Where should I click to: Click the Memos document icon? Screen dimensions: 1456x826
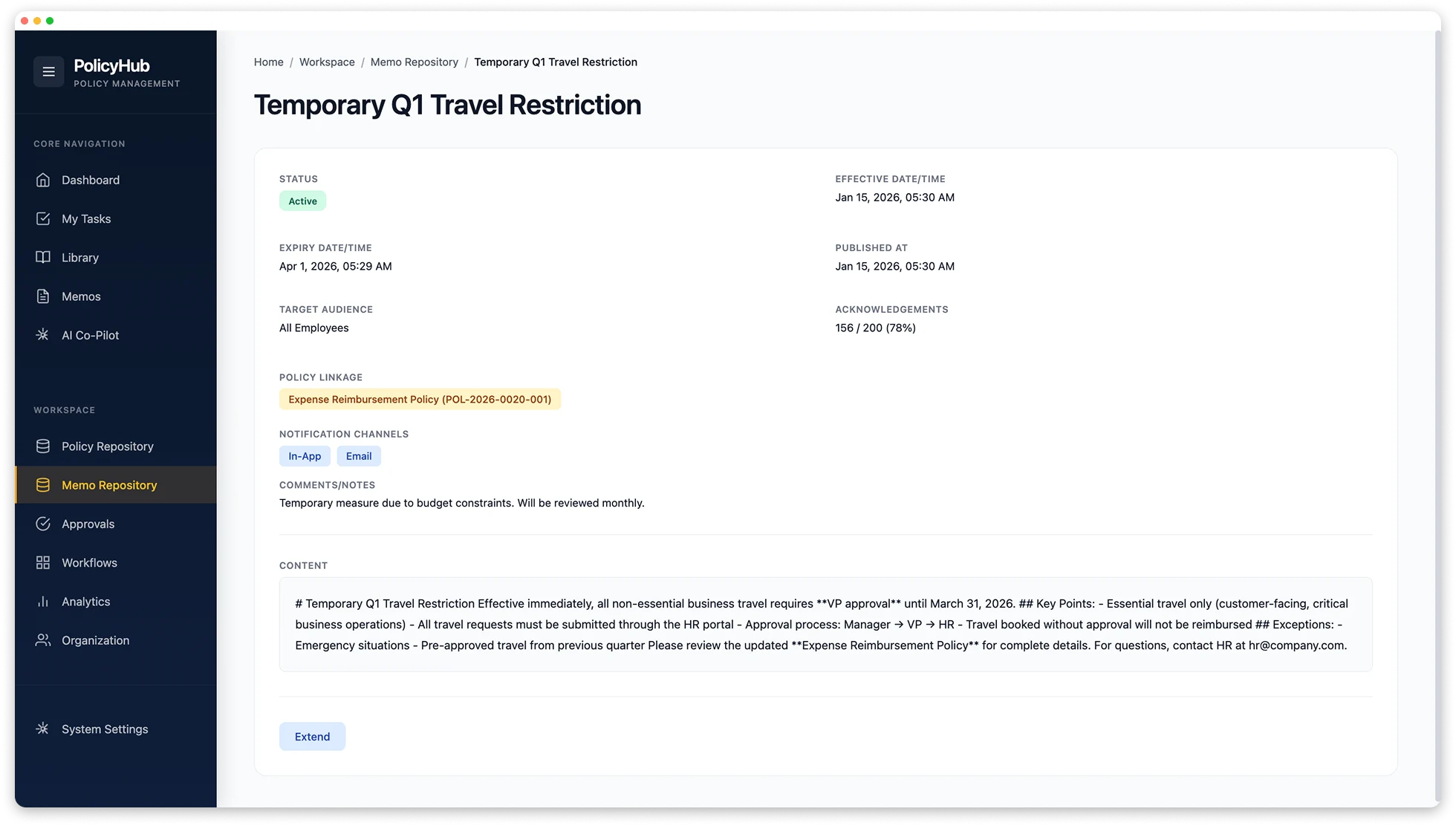point(43,296)
